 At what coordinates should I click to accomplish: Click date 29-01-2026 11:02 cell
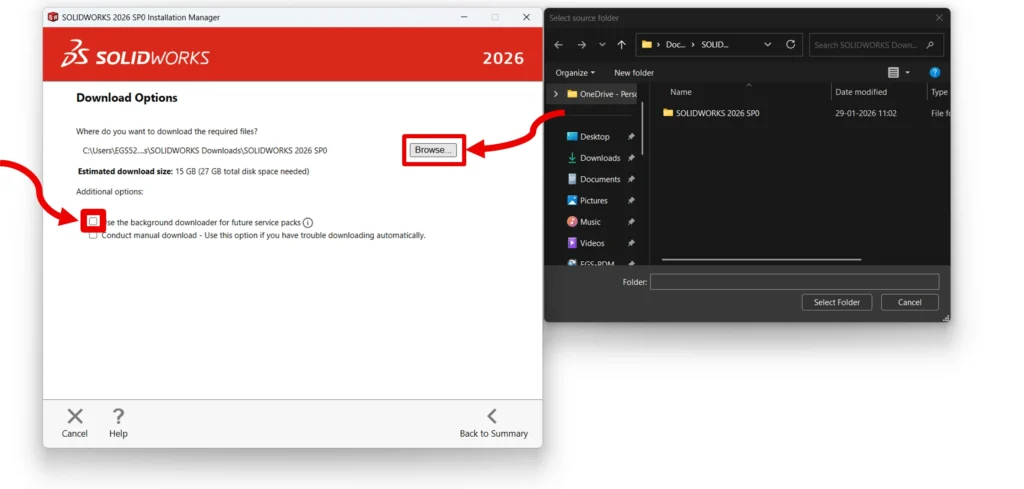point(866,114)
